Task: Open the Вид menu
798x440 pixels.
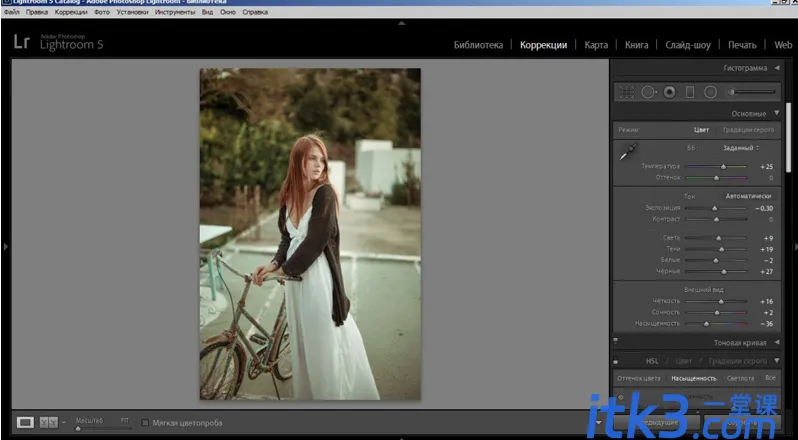Action: point(207,12)
